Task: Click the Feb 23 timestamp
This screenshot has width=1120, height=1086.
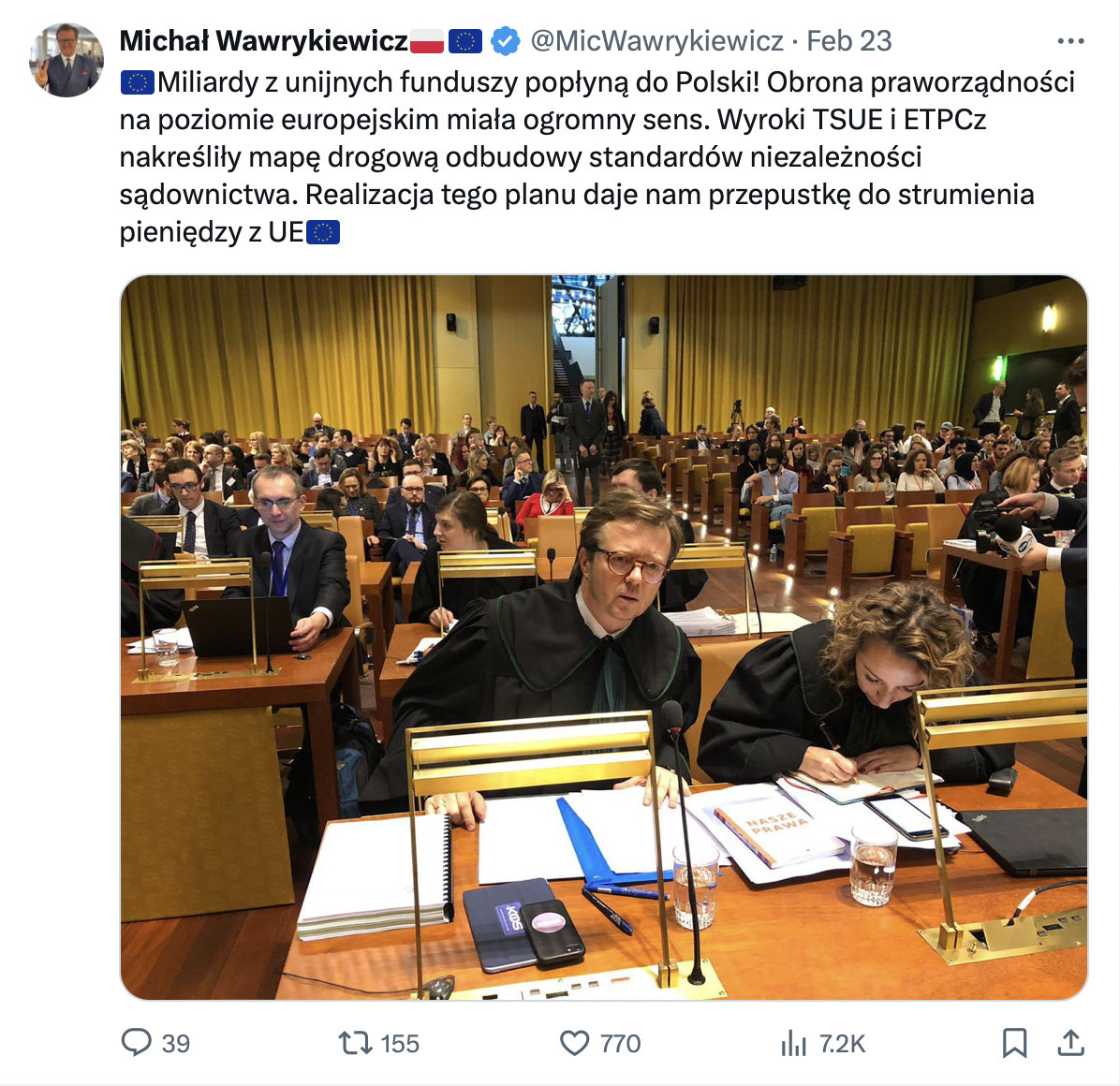Action: 848,40
